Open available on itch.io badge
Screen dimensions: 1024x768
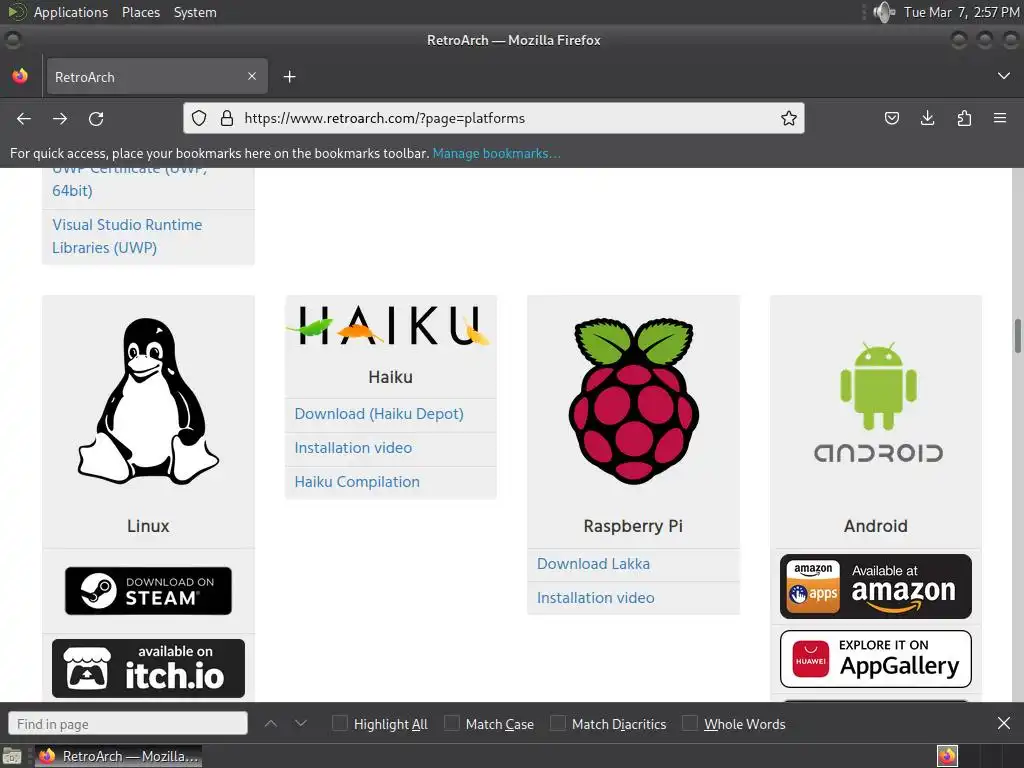pyautogui.click(x=148, y=668)
